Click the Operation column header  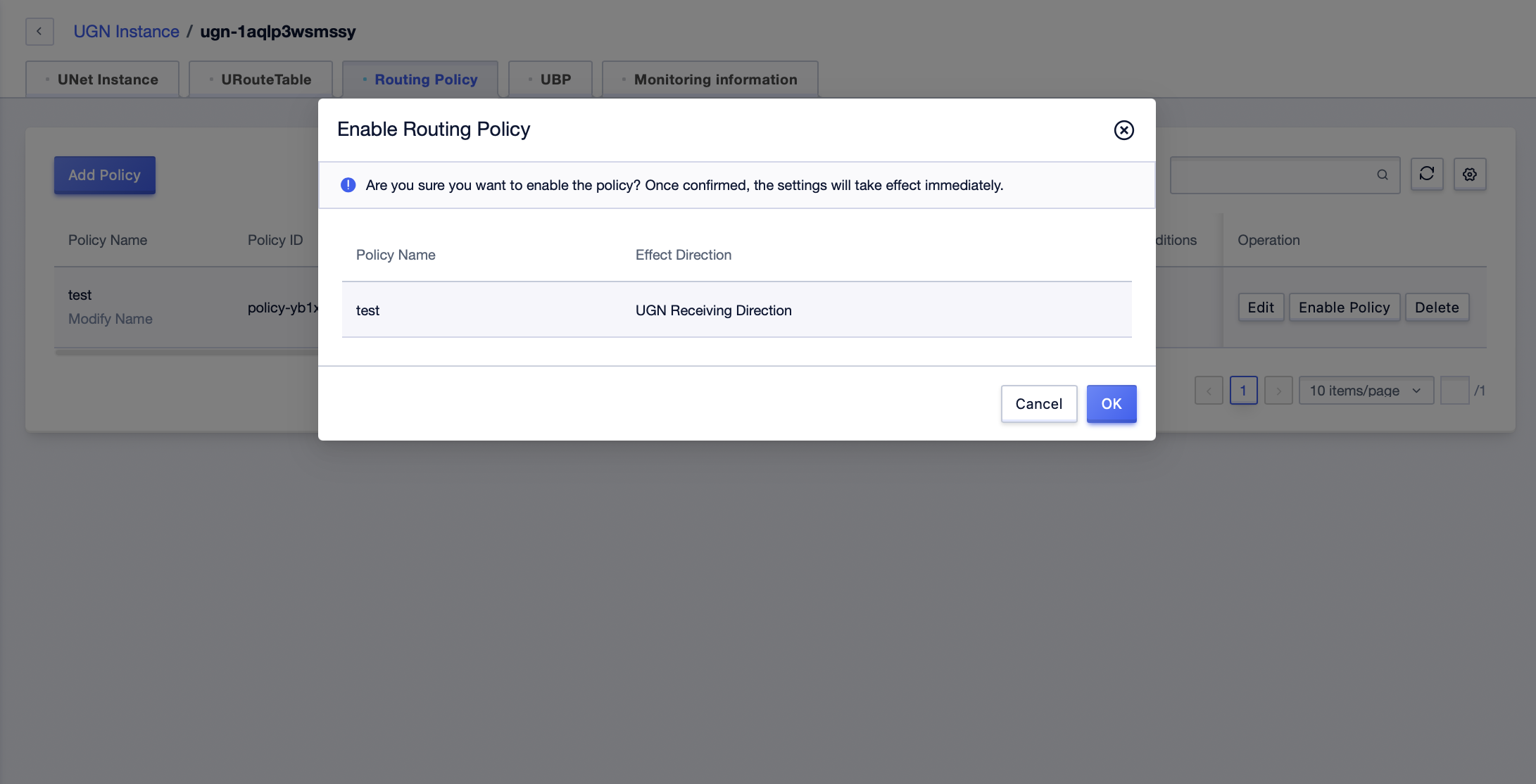pos(1269,240)
